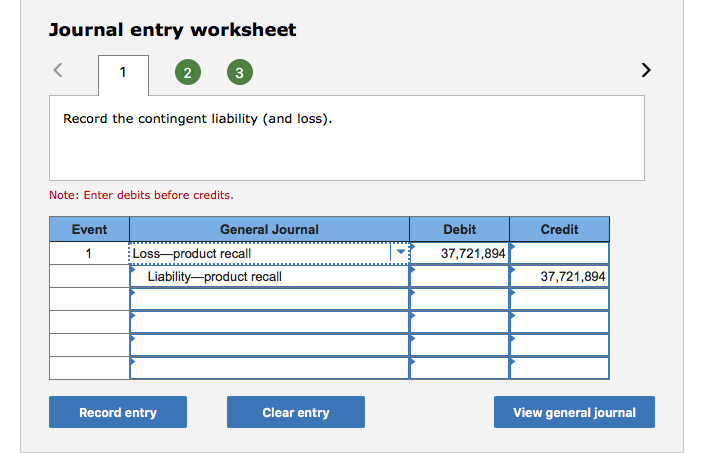Select the third row debit cell

click(460, 299)
